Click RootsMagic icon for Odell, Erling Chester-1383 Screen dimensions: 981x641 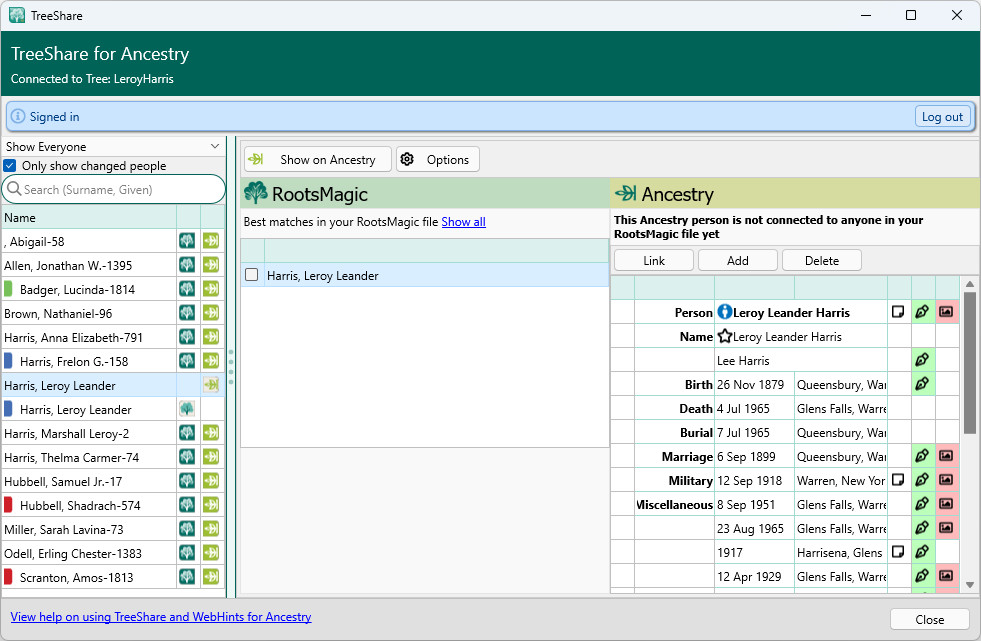click(187, 553)
